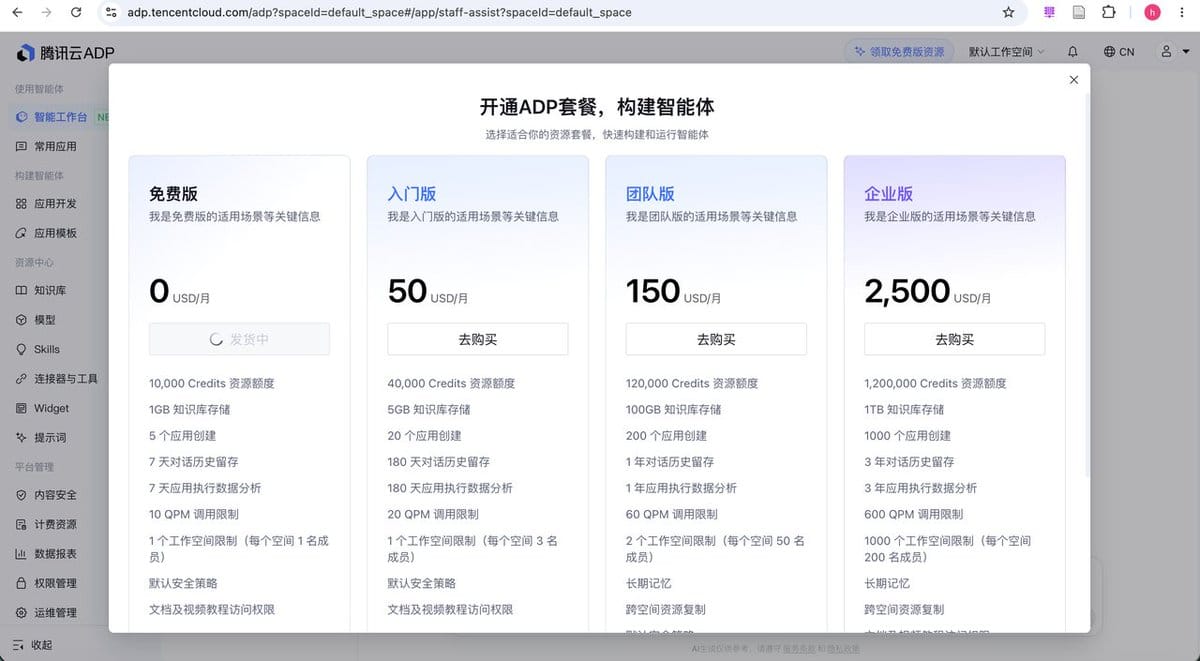
Task: Click 40,000 Credits 资源额度 text
Action: (451, 383)
